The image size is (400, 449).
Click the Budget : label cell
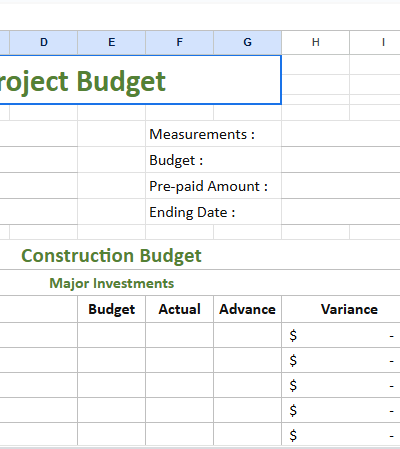pyautogui.click(x=213, y=160)
